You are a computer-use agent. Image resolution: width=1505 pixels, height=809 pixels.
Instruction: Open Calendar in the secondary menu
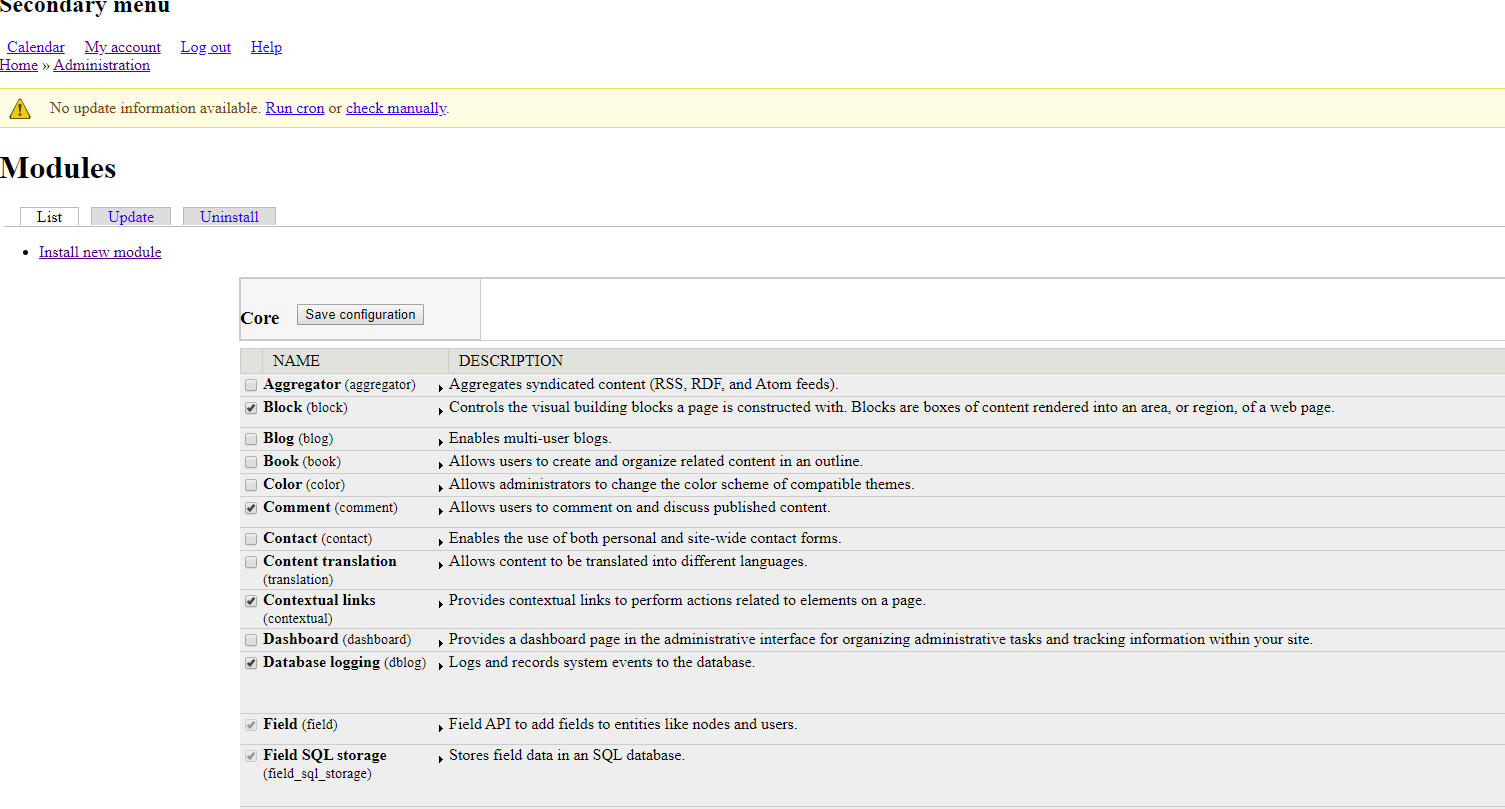(36, 47)
